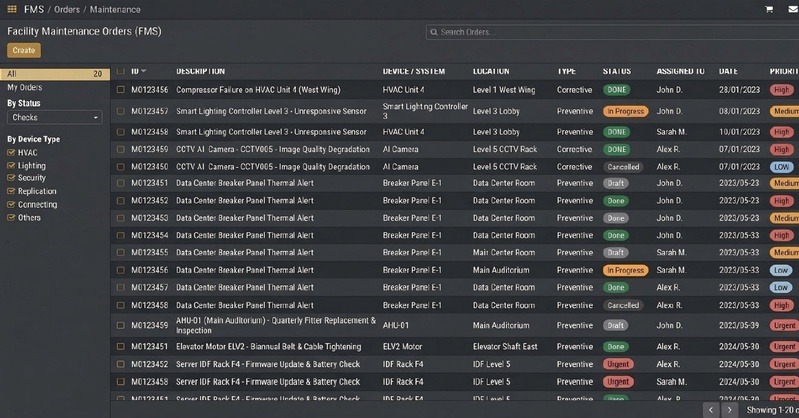Viewport: 799px width, 418px height.
Task: Click the search magnifier icon
Action: point(434,32)
